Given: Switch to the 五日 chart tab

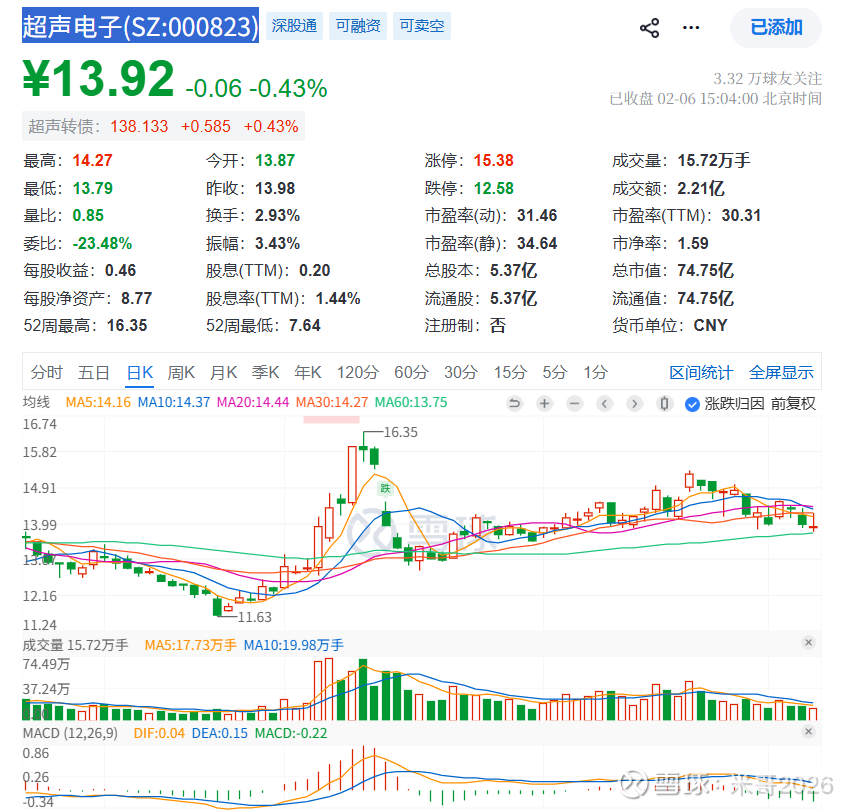Looking at the screenshot, I should click(94, 373).
